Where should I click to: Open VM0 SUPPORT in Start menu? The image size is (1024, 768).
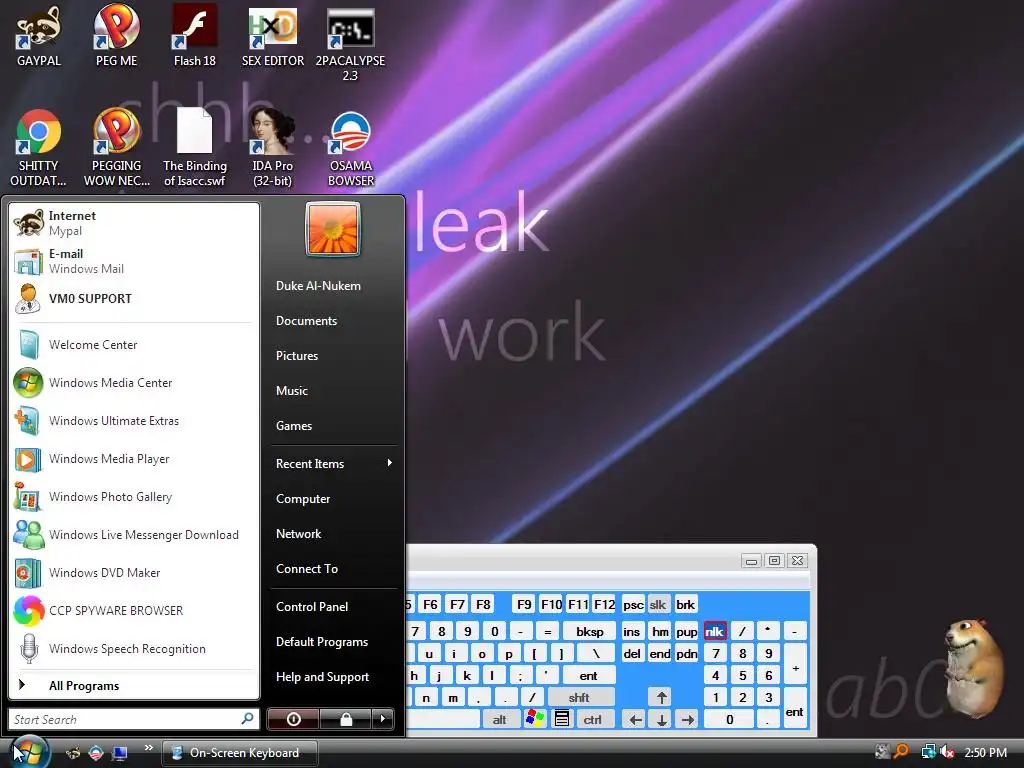point(134,298)
